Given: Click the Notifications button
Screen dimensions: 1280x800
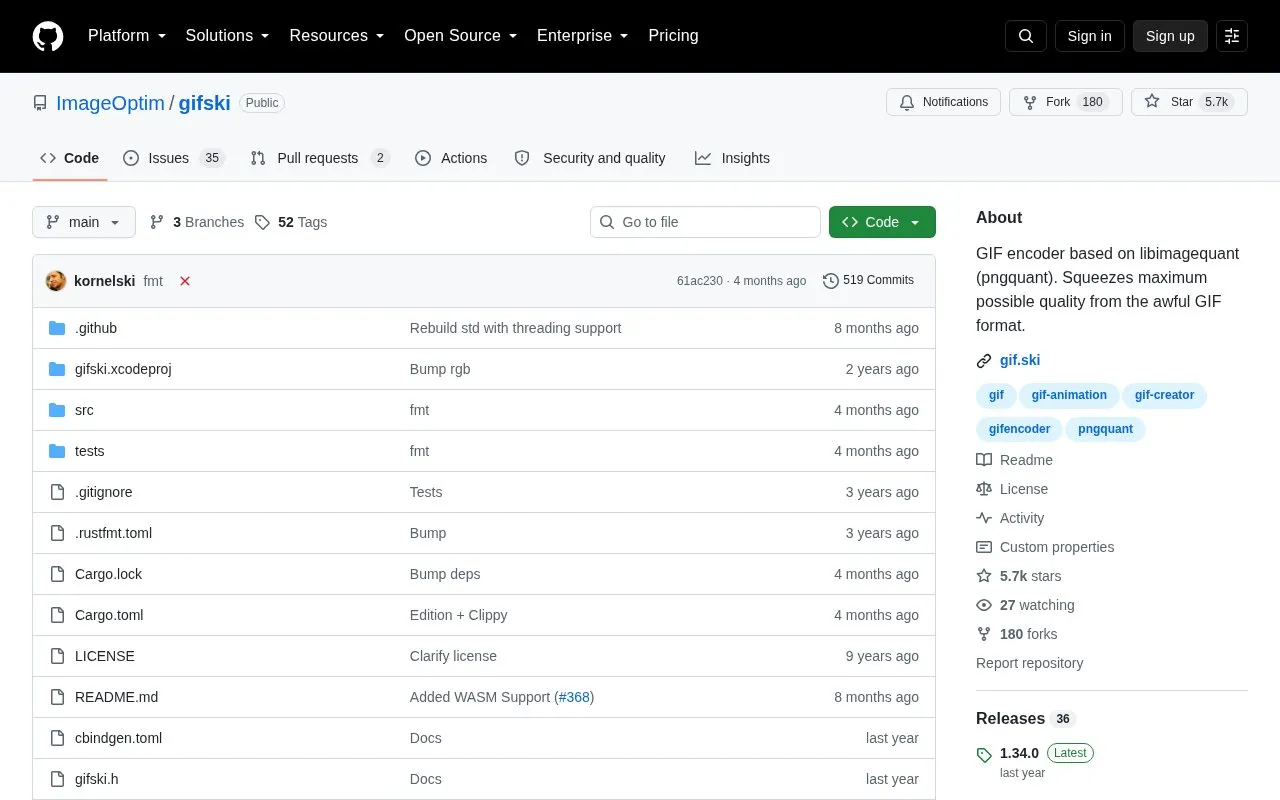Looking at the screenshot, I should [943, 102].
